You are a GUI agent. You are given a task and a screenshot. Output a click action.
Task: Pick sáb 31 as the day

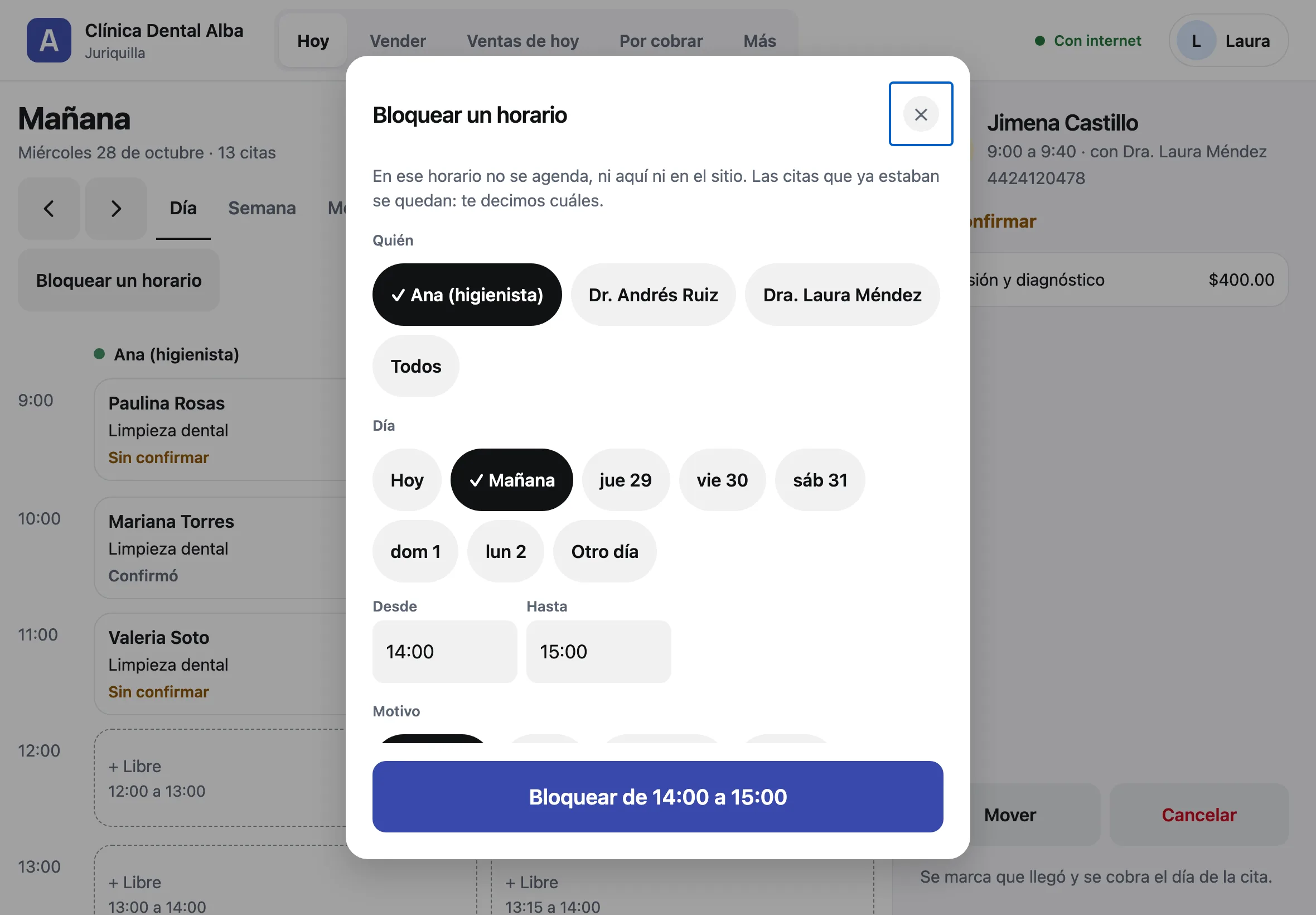[819, 480]
